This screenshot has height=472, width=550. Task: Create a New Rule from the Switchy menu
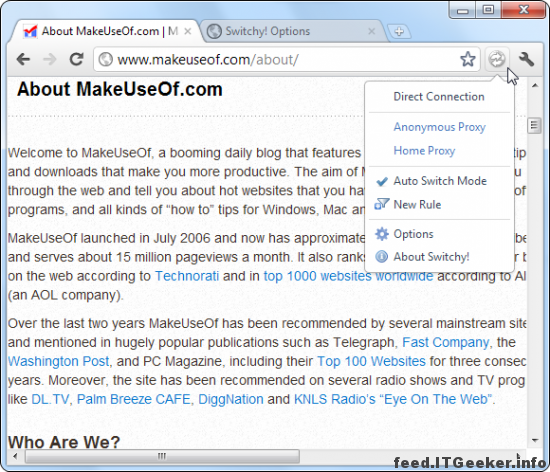tap(417, 204)
